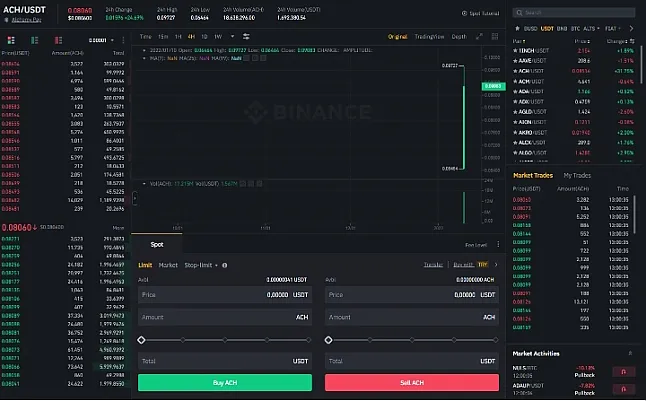
Task: Click the Spot Tutorial play icon
Action: click(x=464, y=13)
